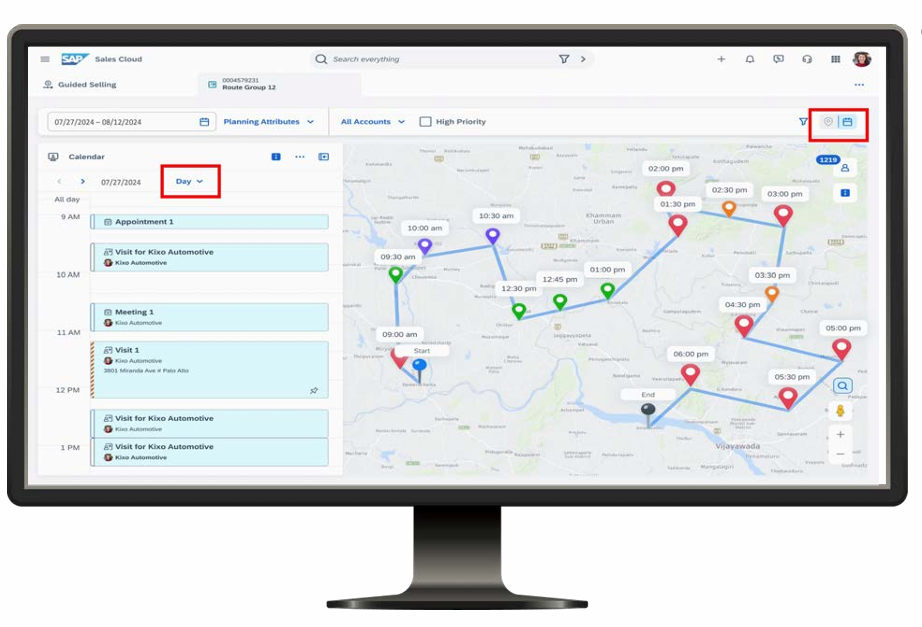Expand the Planning Attributes dropdown

(x=268, y=122)
